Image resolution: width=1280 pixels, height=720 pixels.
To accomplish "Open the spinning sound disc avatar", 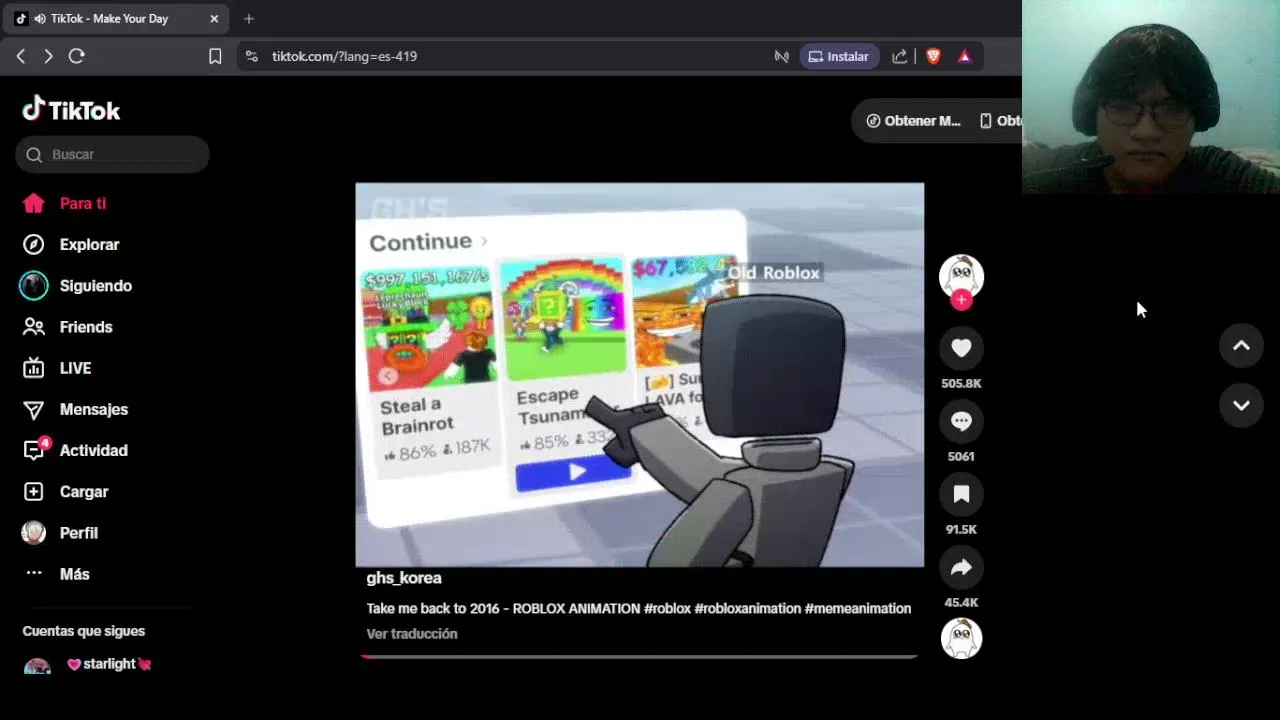I will (x=961, y=639).
